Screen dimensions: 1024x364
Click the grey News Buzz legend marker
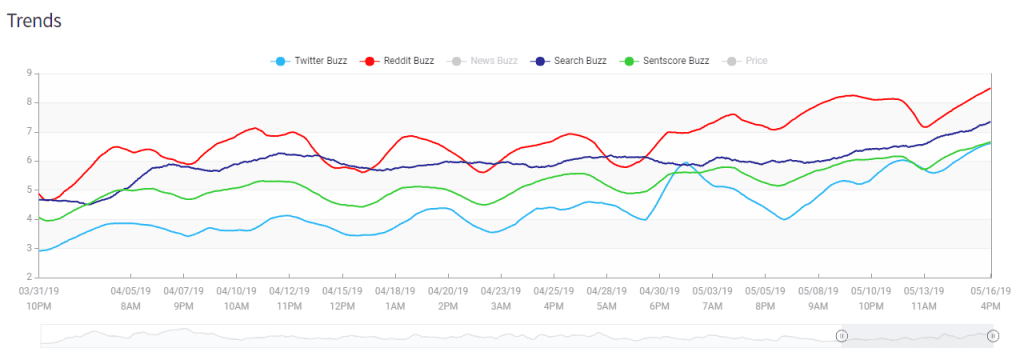coord(456,61)
